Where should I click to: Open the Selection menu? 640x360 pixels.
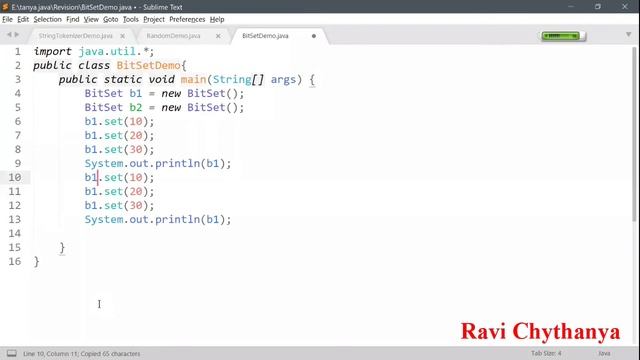coord(47,19)
